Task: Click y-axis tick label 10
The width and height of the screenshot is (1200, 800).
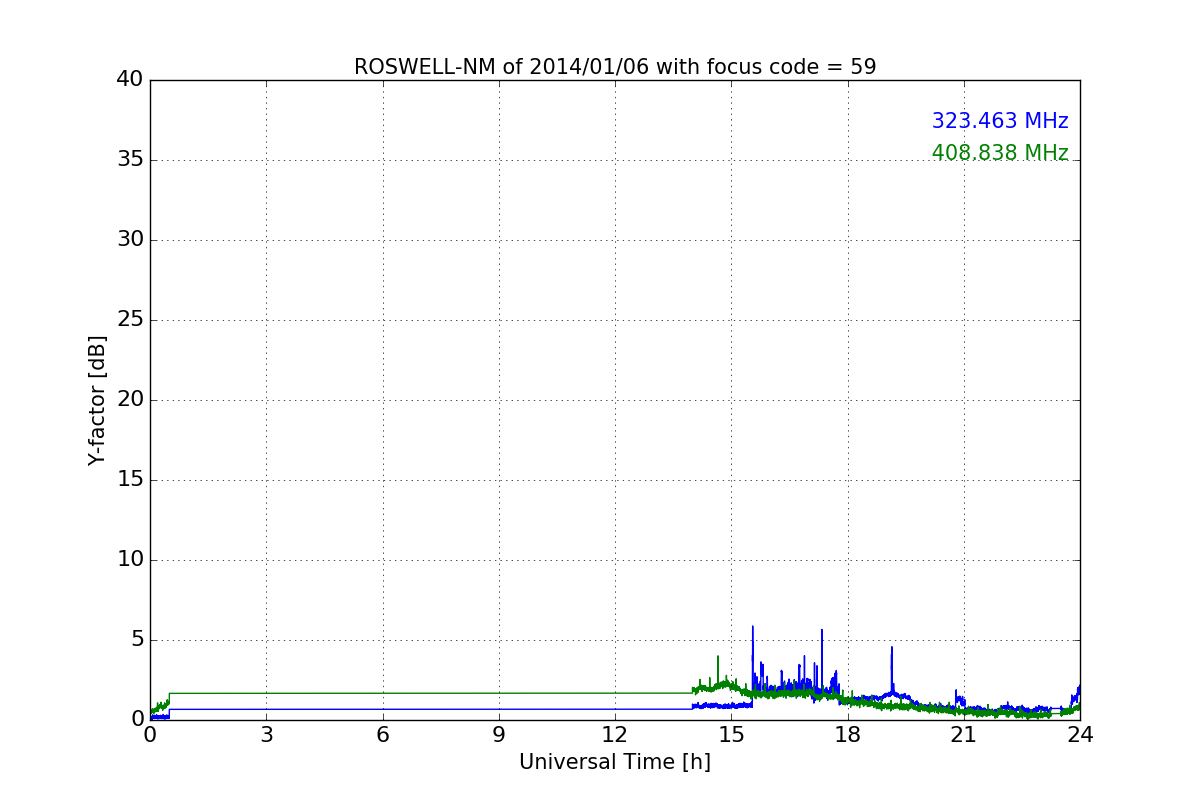Action: [x=130, y=560]
